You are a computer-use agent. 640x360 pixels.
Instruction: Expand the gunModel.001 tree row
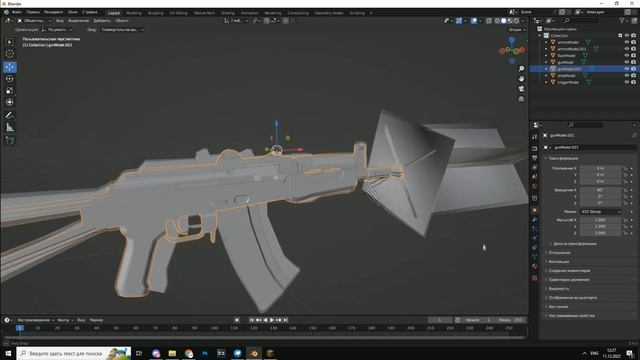click(x=546, y=69)
